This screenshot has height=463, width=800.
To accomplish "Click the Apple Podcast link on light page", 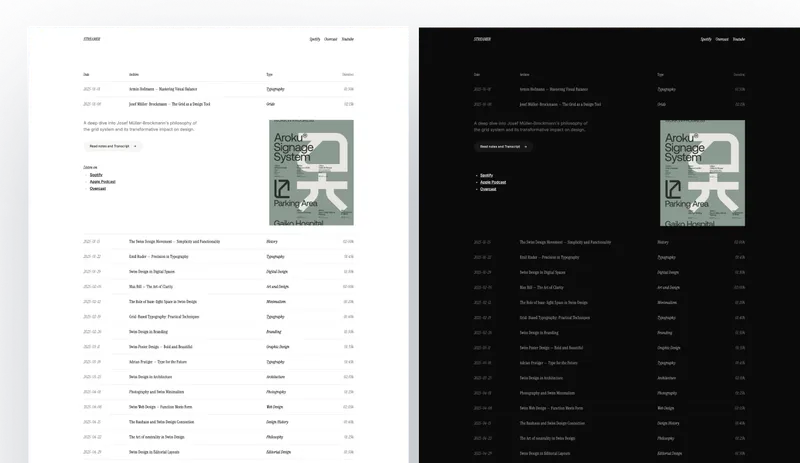I will click(x=102, y=182).
